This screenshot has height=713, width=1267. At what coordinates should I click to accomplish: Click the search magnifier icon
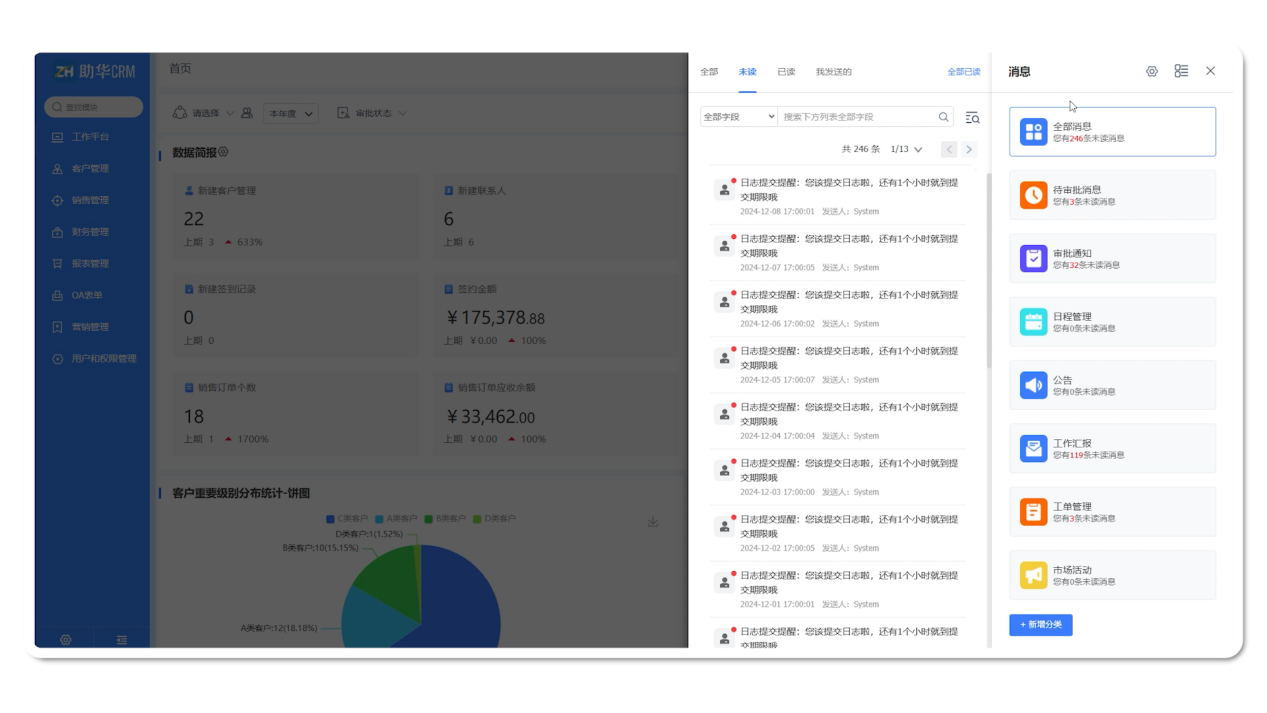(943, 117)
